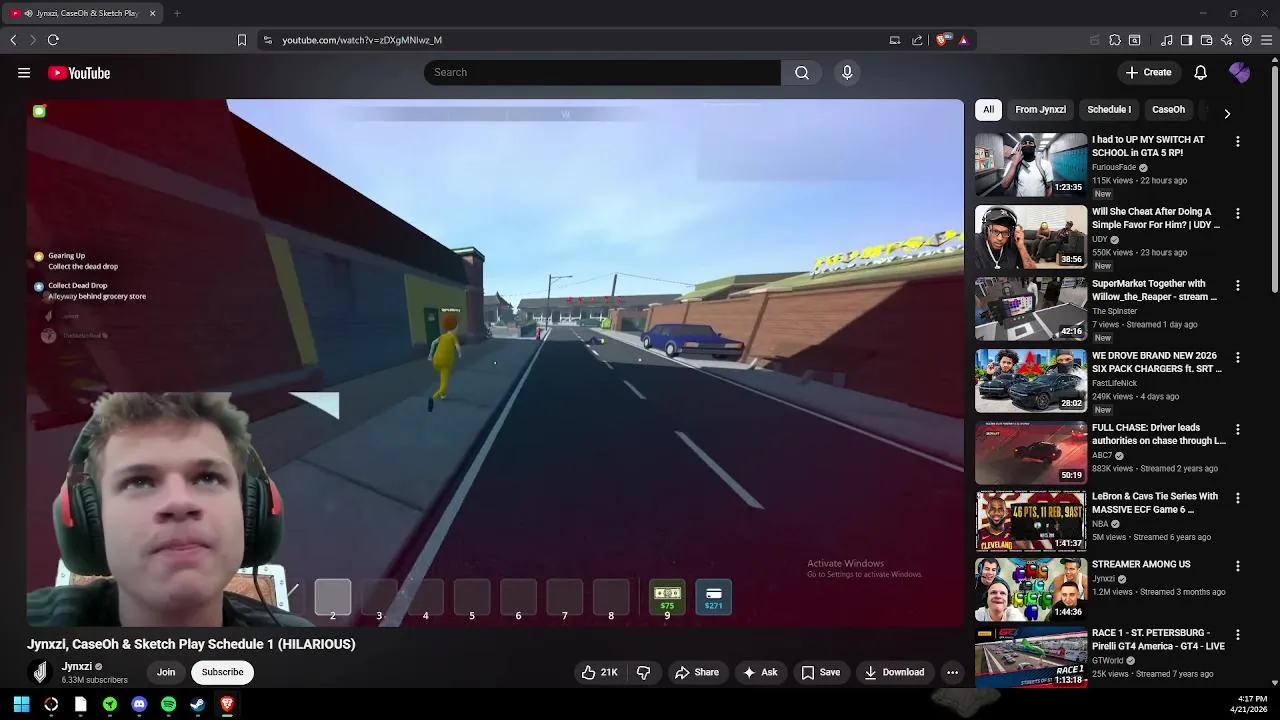Open the STREAMER AMONG US video title
Screen dimensions: 1280x720
(x=1141, y=565)
